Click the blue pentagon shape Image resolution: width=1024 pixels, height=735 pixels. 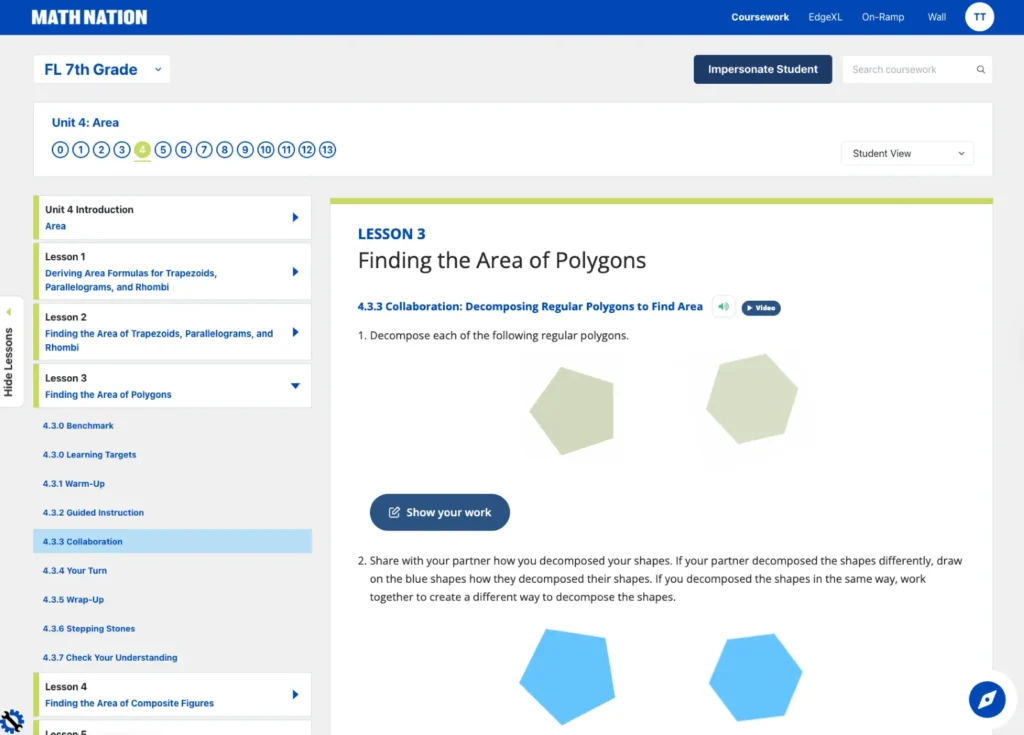coord(564,676)
